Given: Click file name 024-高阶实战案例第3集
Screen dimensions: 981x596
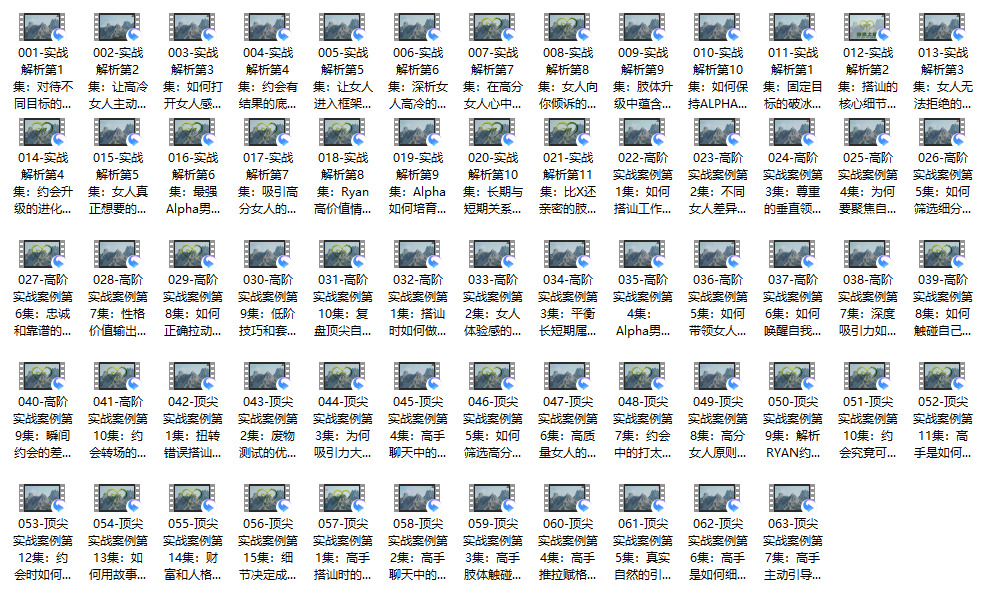Looking at the screenshot, I should (793, 183).
